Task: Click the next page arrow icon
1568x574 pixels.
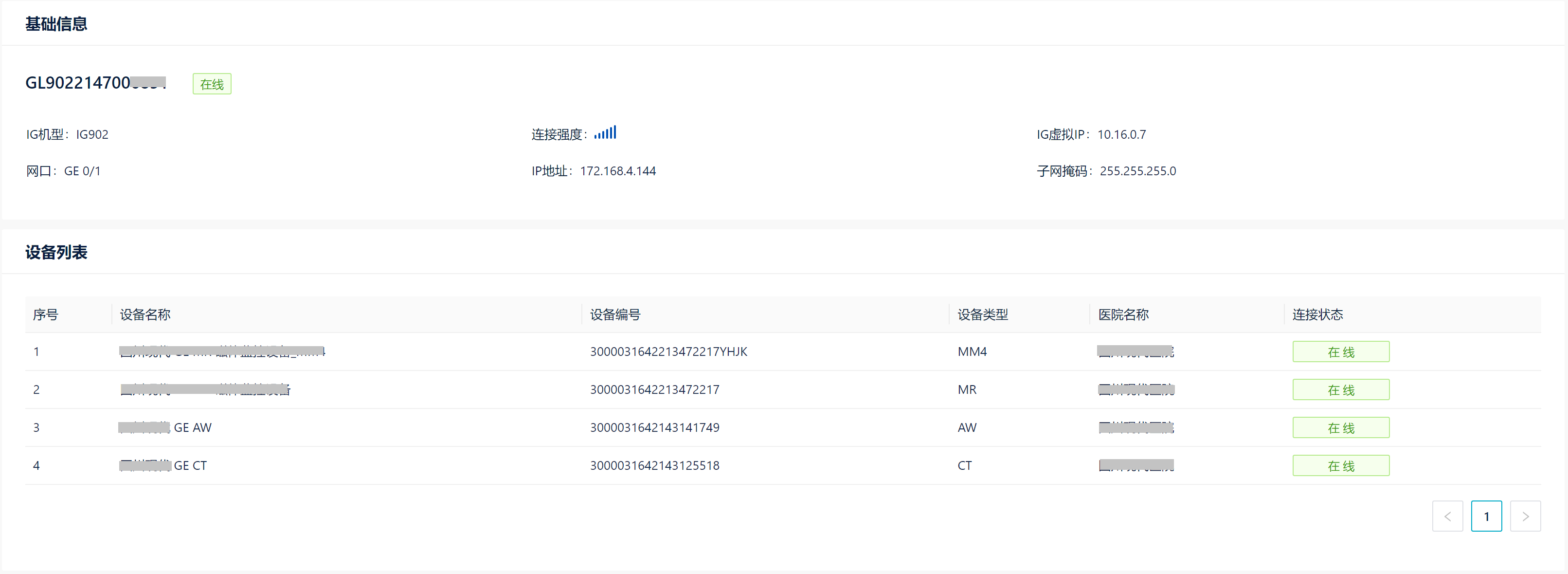Action: [1525, 516]
